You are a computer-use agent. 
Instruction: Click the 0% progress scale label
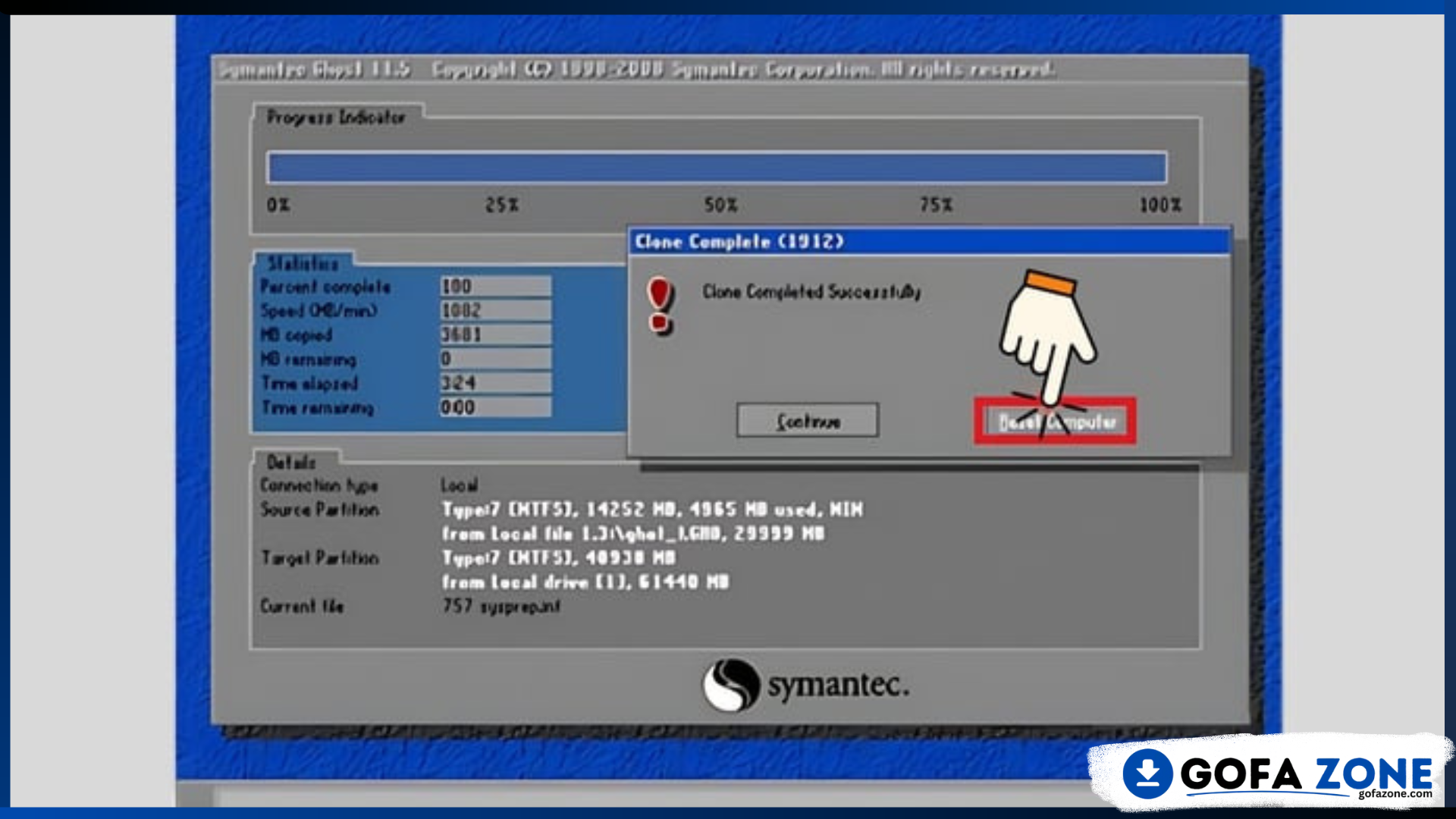pos(278,206)
